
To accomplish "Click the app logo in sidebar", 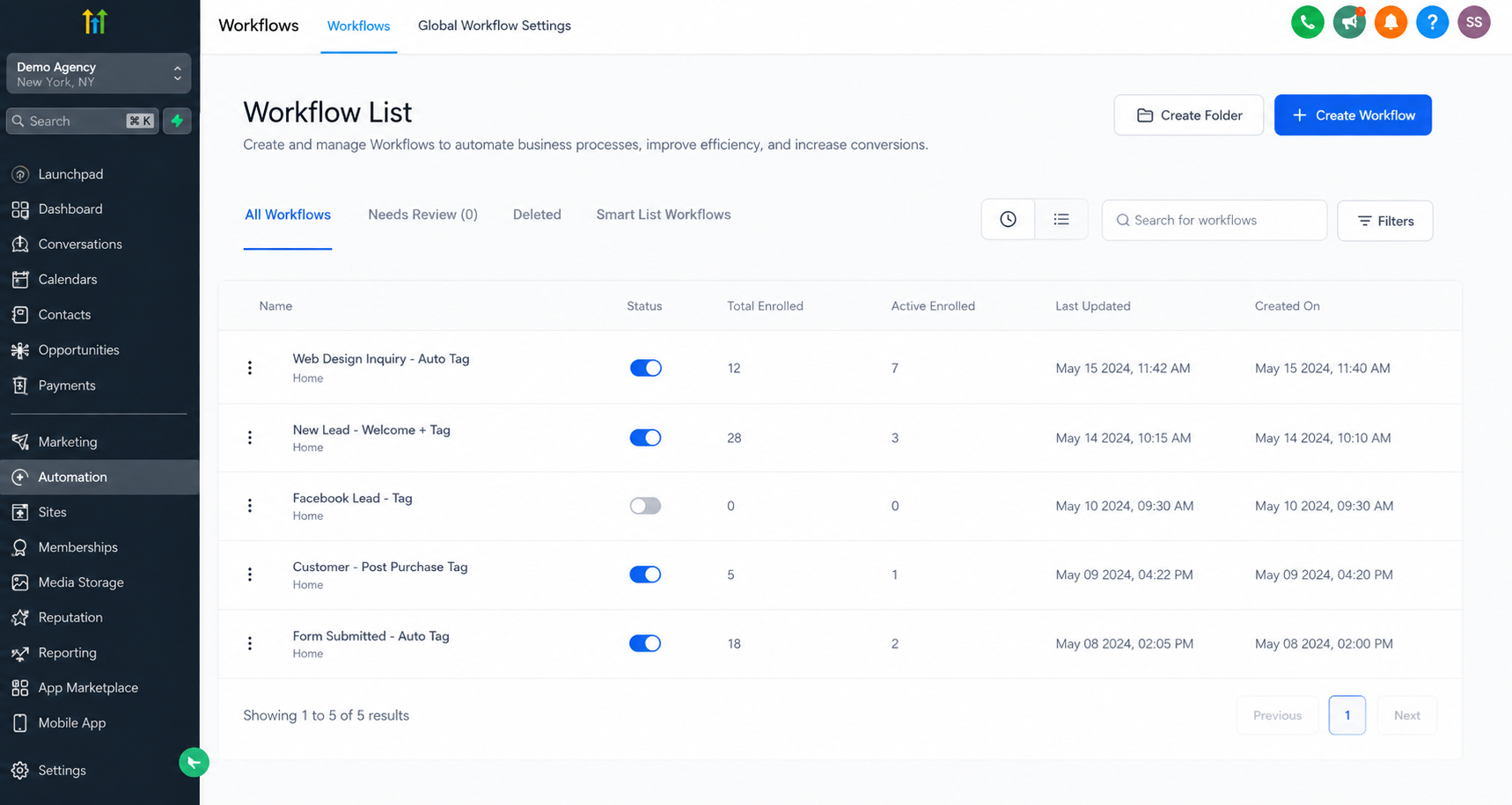I will click(x=94, y=21).
